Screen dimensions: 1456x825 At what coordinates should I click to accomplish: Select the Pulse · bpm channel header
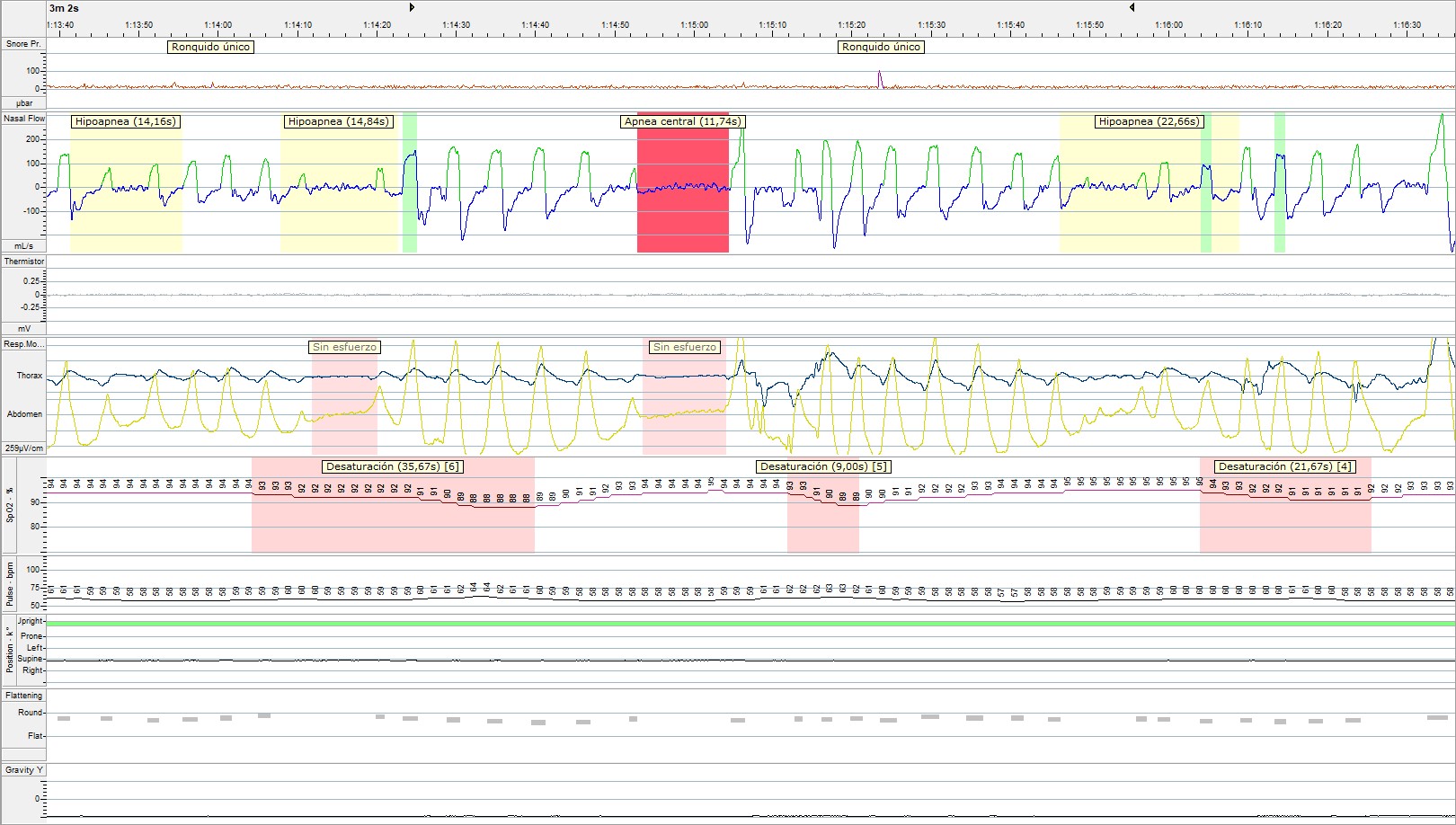[10, 586]
